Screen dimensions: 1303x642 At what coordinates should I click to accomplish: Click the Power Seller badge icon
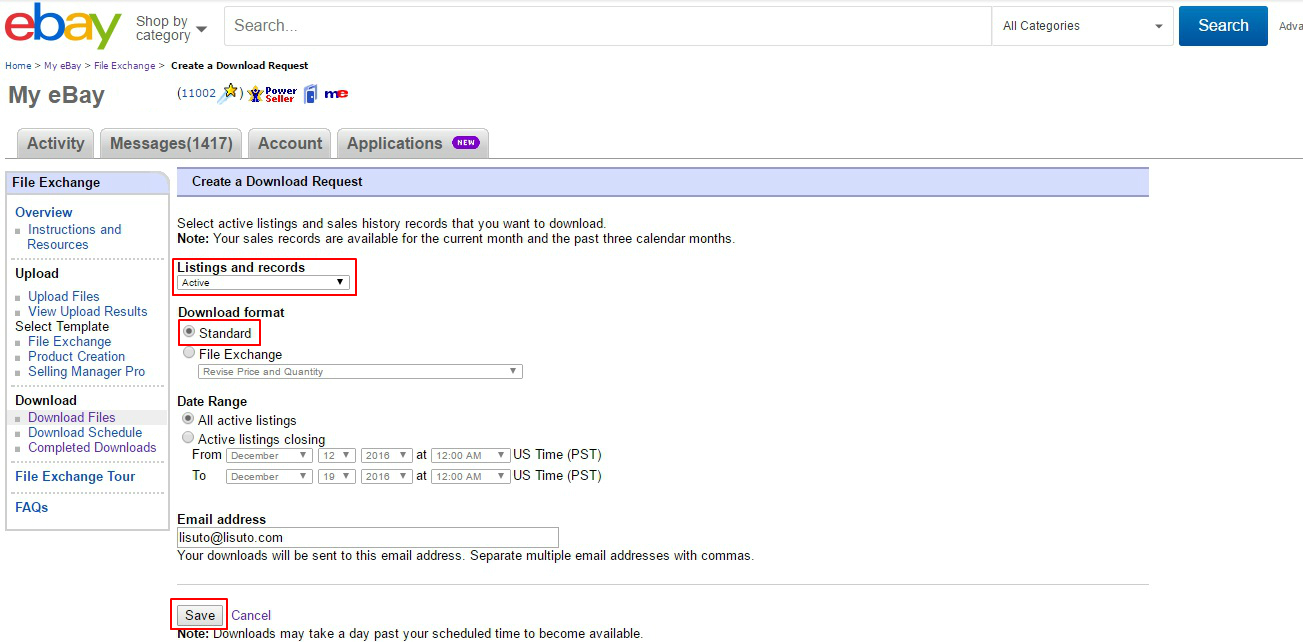[272, 94]
